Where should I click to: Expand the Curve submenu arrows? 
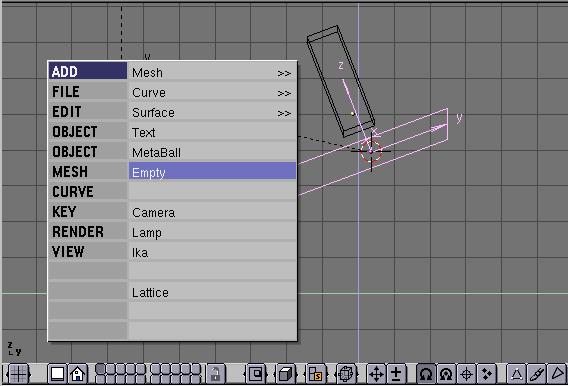pos(284,93)
